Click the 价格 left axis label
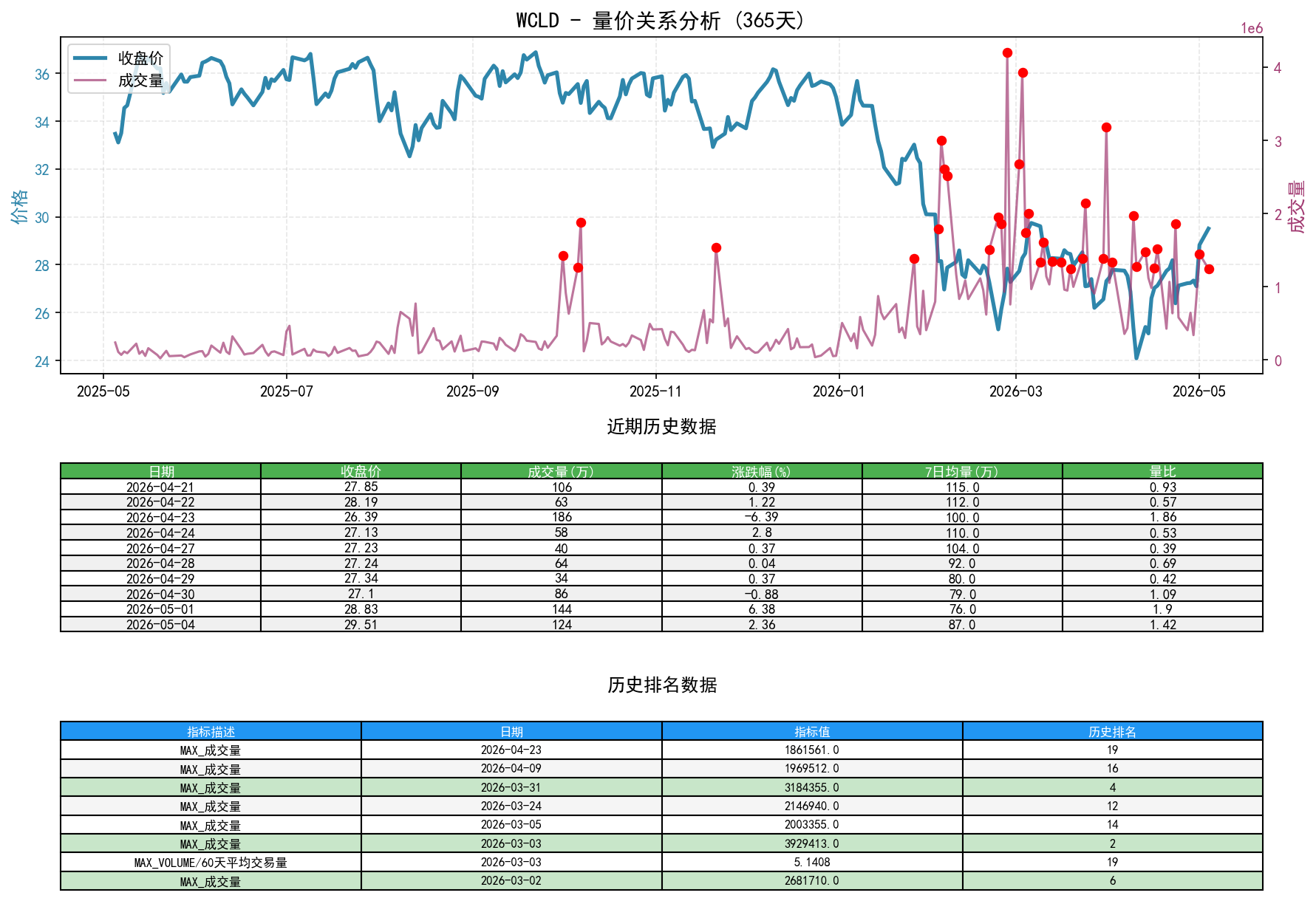This screenshot has width=1316, height=901. coord(19,205)
